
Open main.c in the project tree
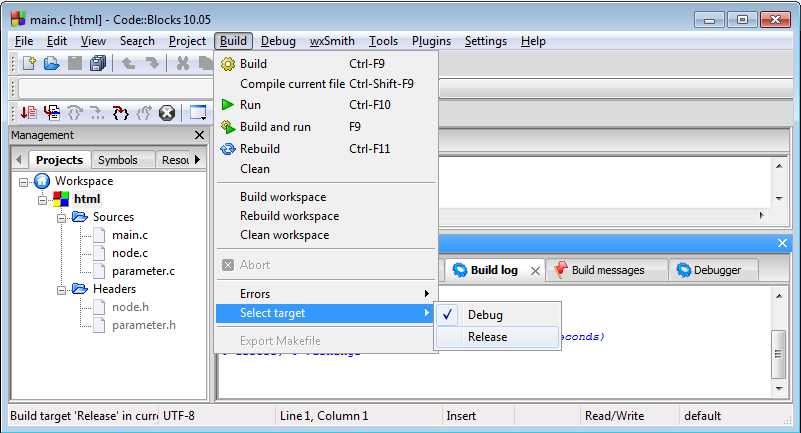(x=129, y=235)
